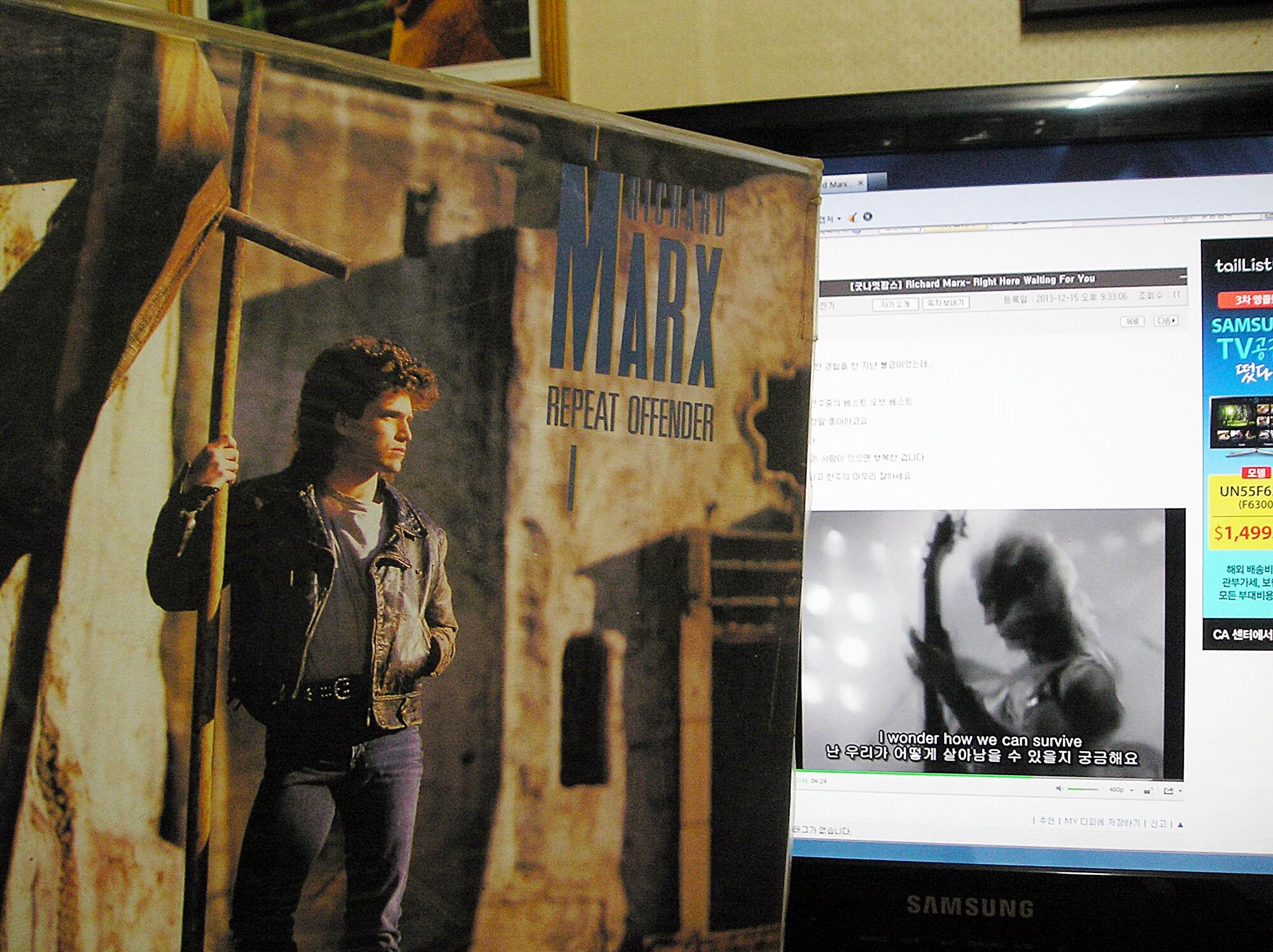Close the Richard Marx browser tab
This screenshot has width=1273, height=952.
coord(861,183)
